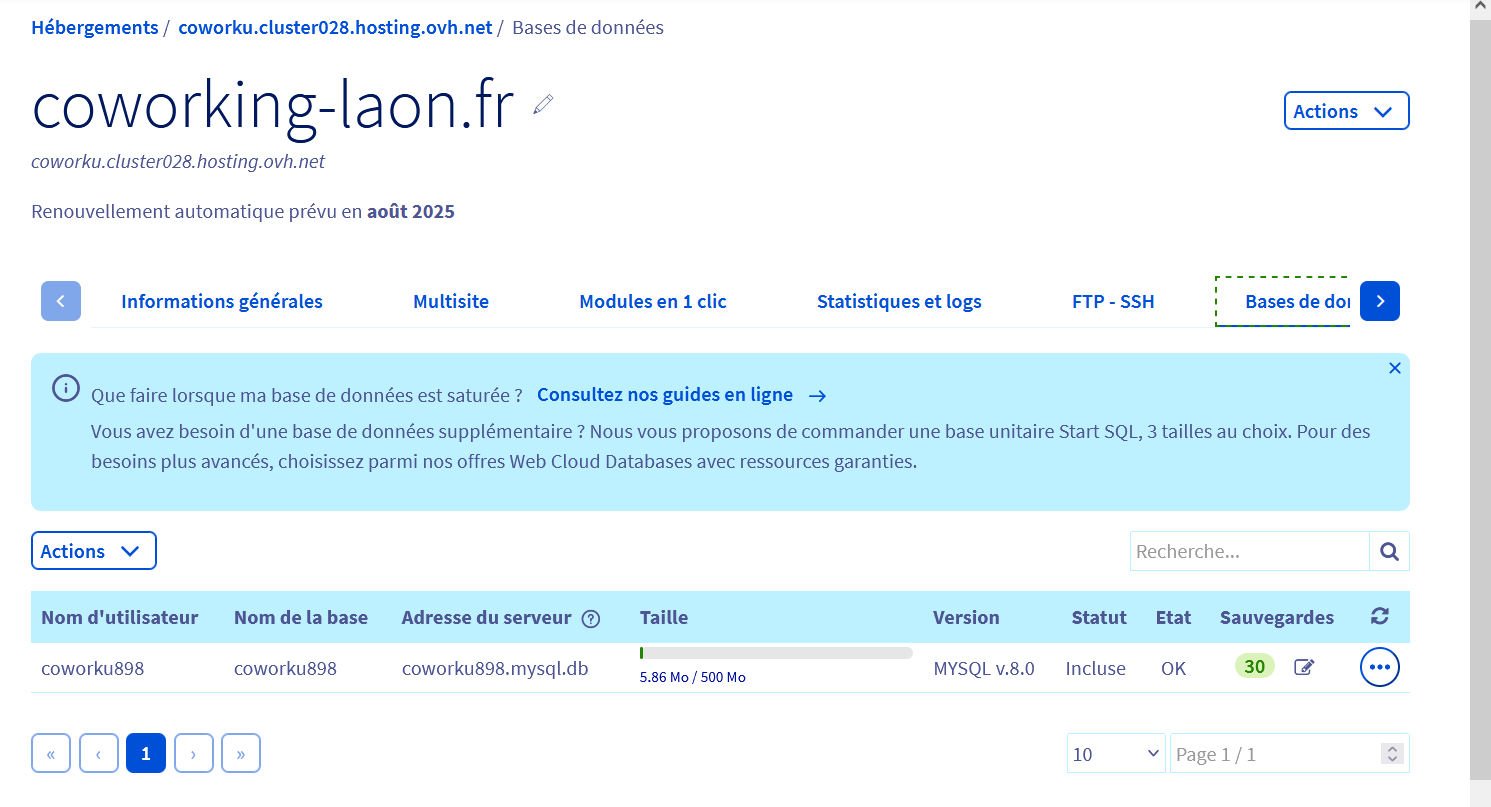Viewport: 1491px width, 807px height.
Task: Refresh the database table
Action: click(x=1380, y=617)
